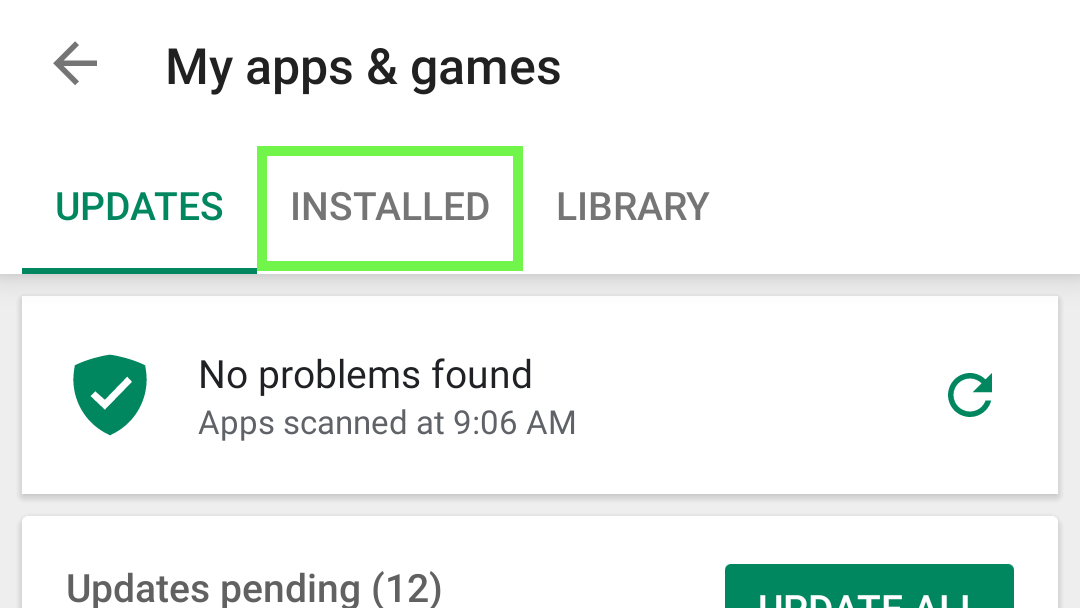
Task: Tap the green underline beneath UPDATES
Action: [x=139, y=271]
